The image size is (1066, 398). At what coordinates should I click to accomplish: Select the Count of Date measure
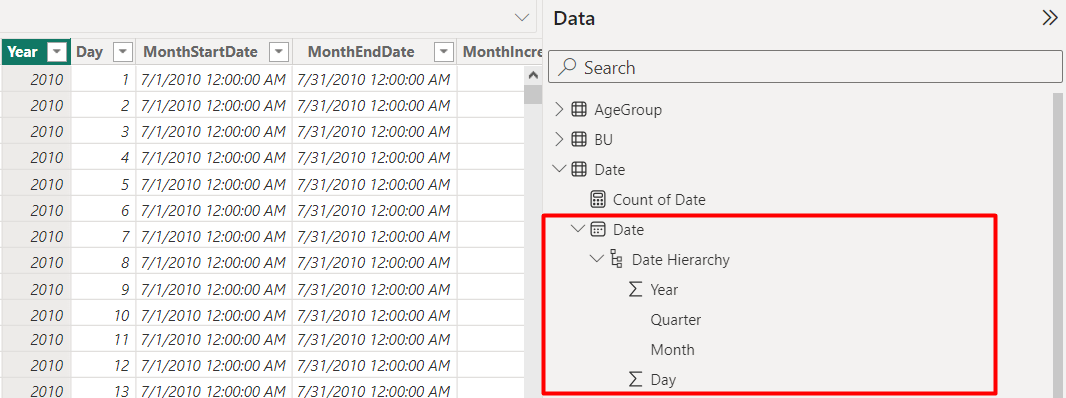point(659,199)
